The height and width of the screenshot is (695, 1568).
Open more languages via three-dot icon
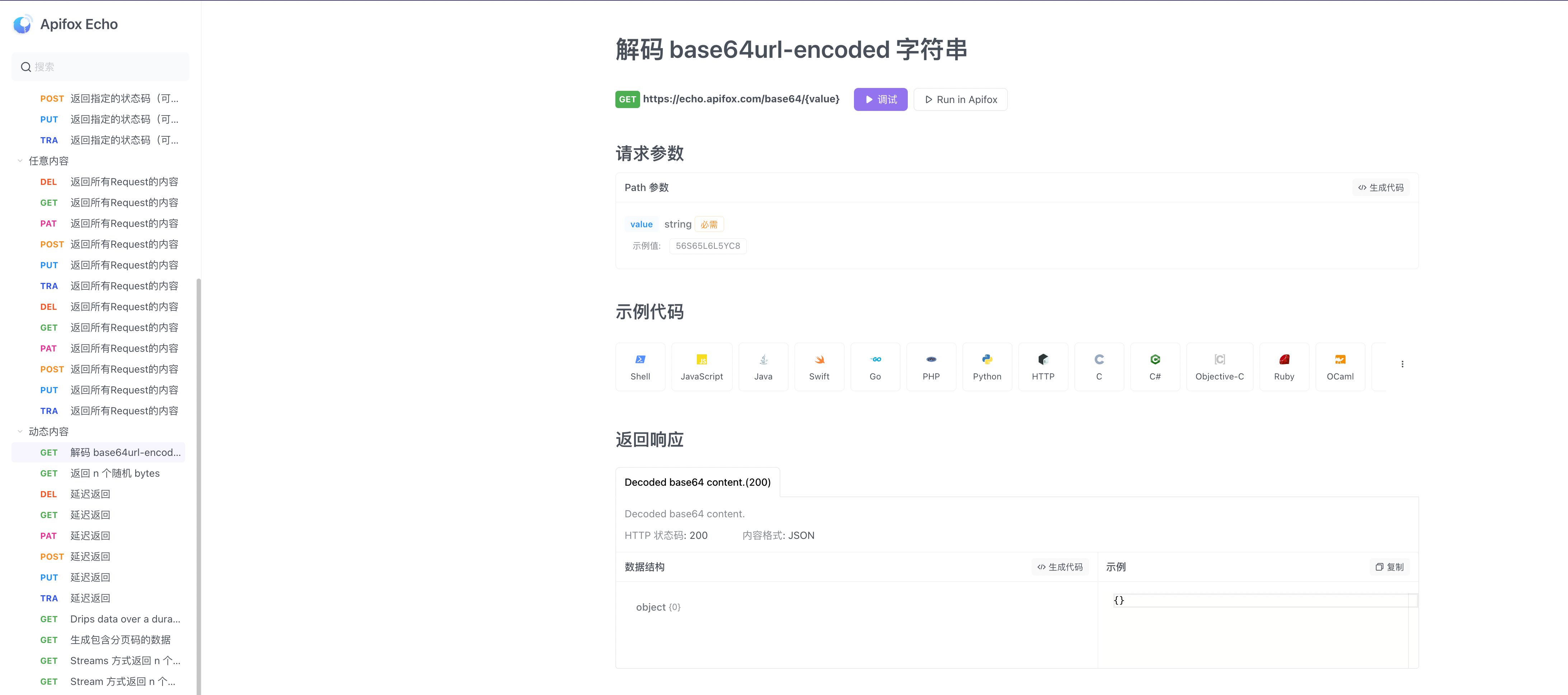click(1402, 364)
